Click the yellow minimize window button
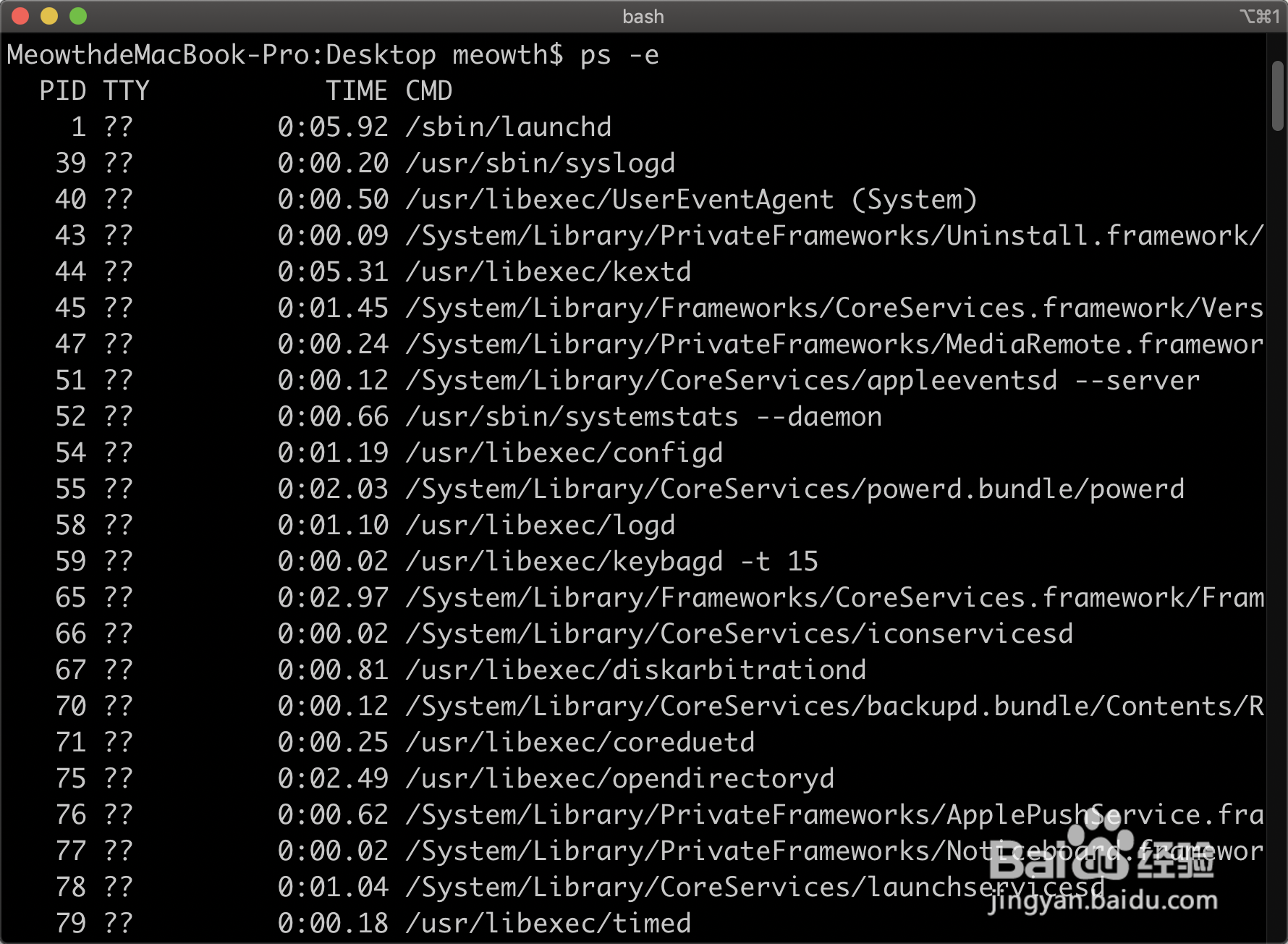The width and height of the screenshot is (1288, 944). (x=49, y=16)
